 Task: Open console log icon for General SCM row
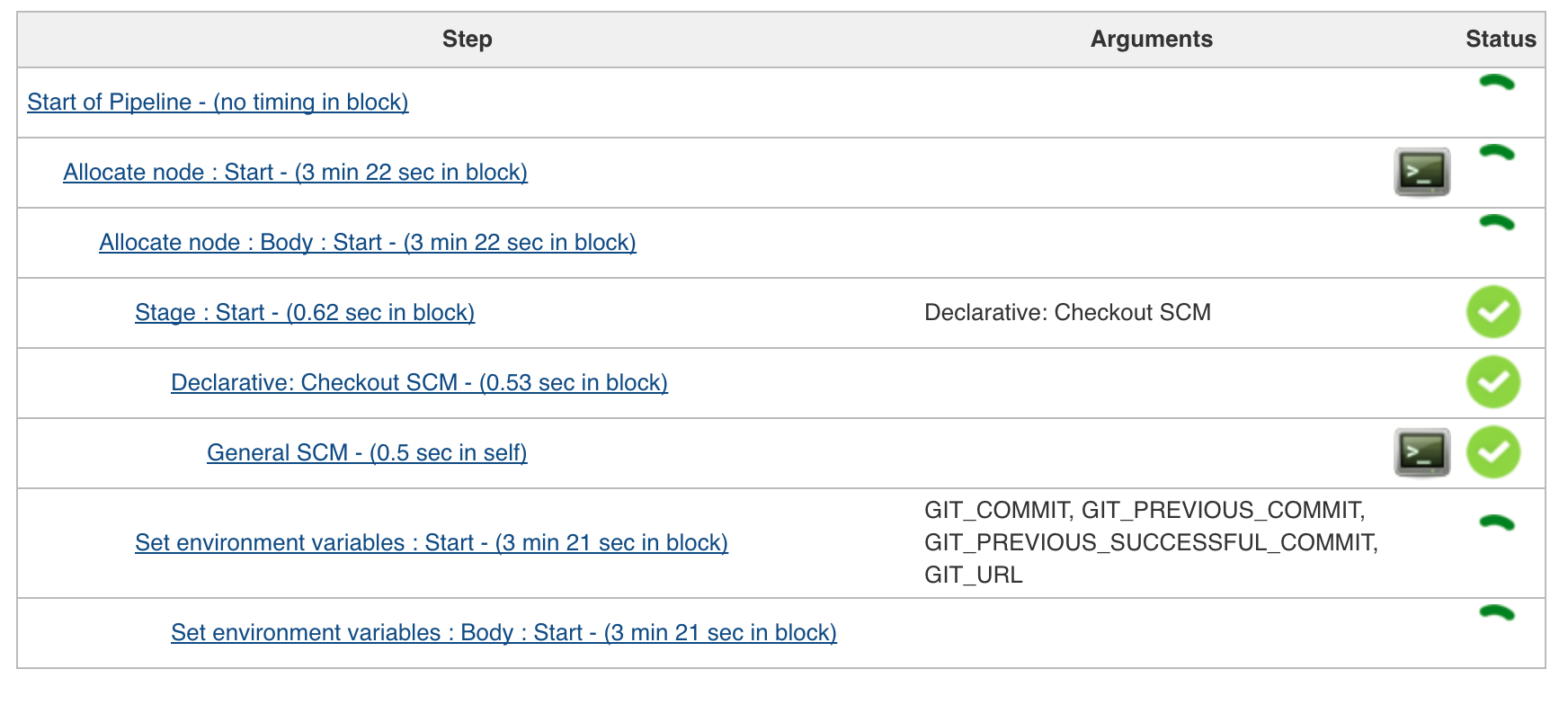coord(1421,452)
